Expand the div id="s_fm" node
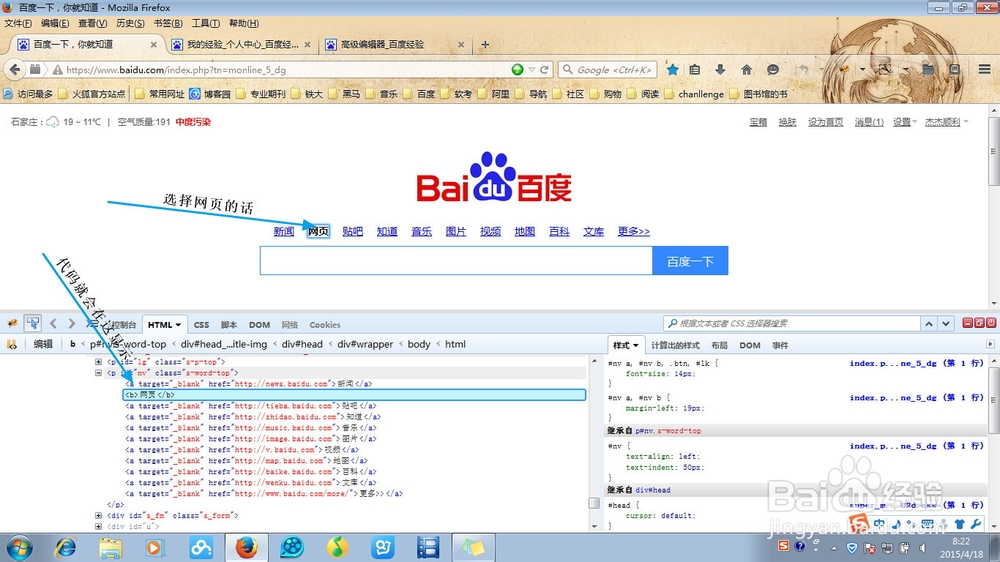This screenshot has width=1000, height=562. 98,515
